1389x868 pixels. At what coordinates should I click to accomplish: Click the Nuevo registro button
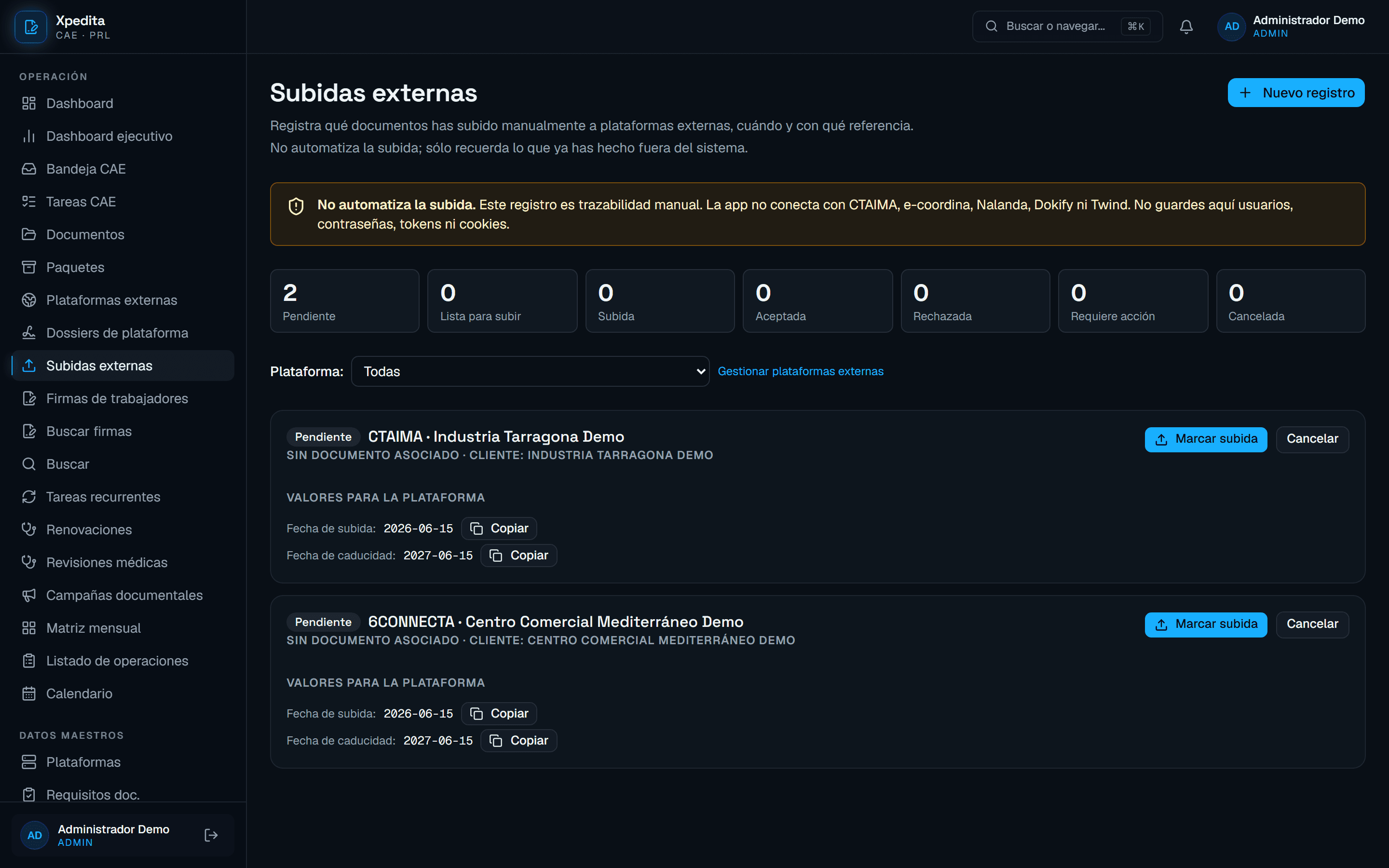pyautogui.click(x=1296, y=93)
